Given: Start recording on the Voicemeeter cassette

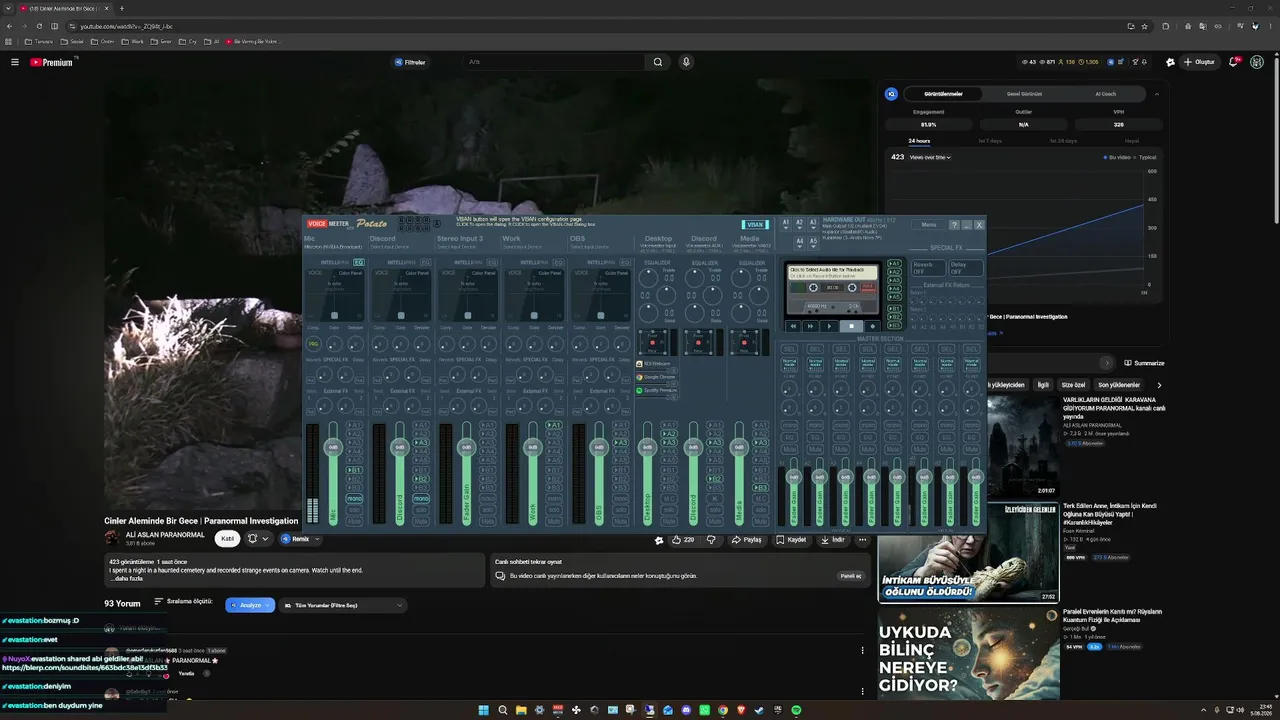Looking at the screenshot, I should [872, 326].
